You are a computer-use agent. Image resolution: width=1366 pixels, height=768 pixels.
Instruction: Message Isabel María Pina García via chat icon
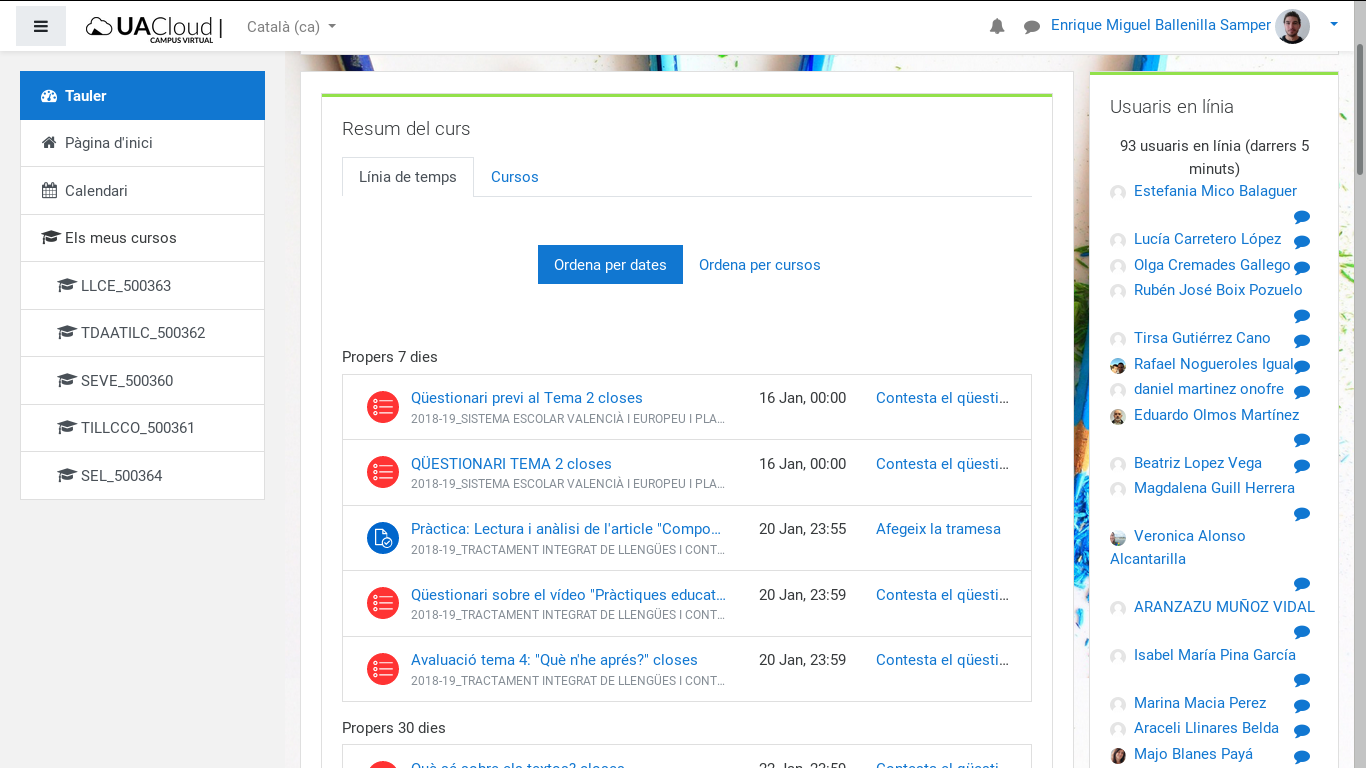click(1302, 680)
